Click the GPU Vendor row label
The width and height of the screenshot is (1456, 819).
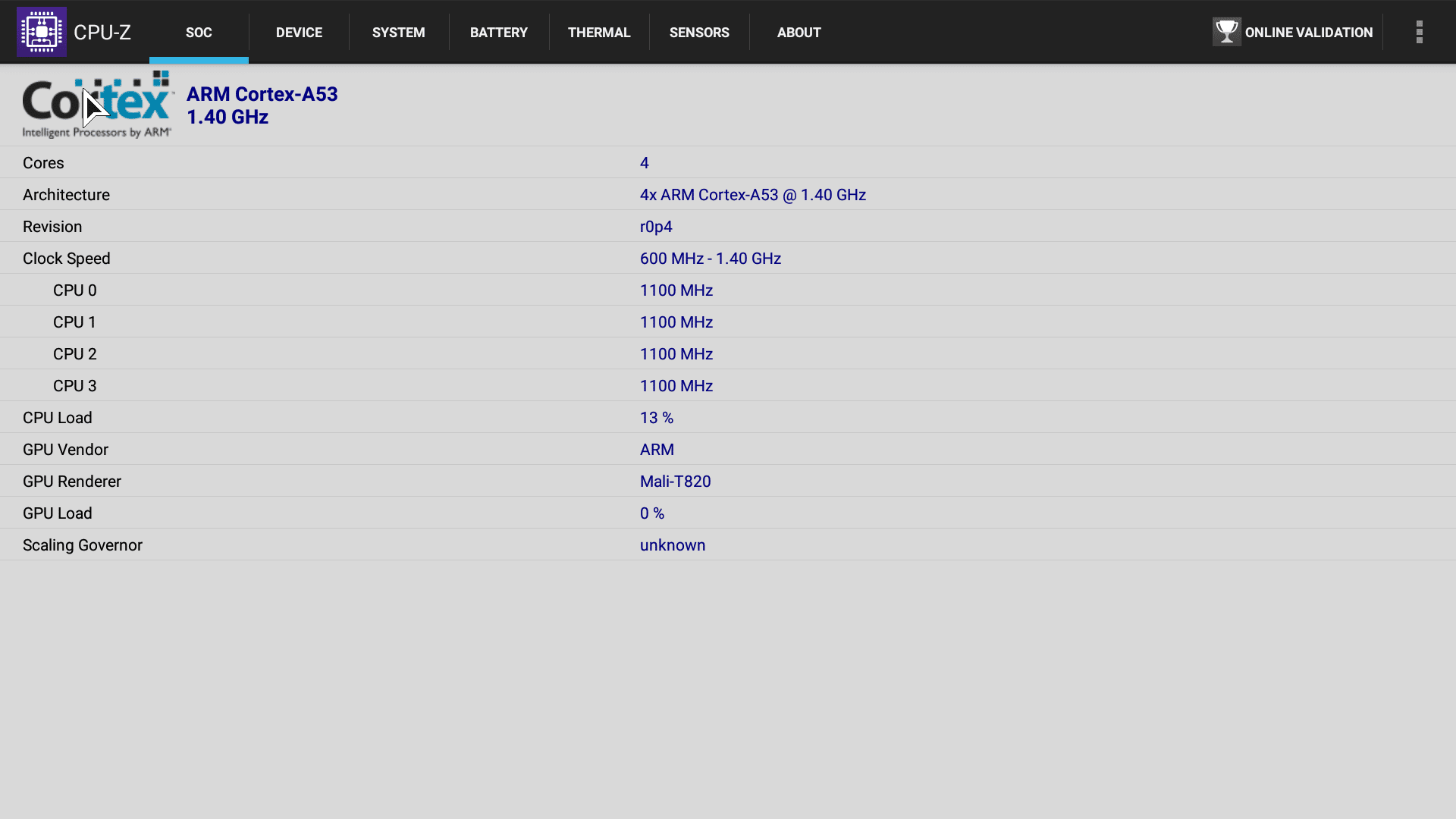[65, 450]
